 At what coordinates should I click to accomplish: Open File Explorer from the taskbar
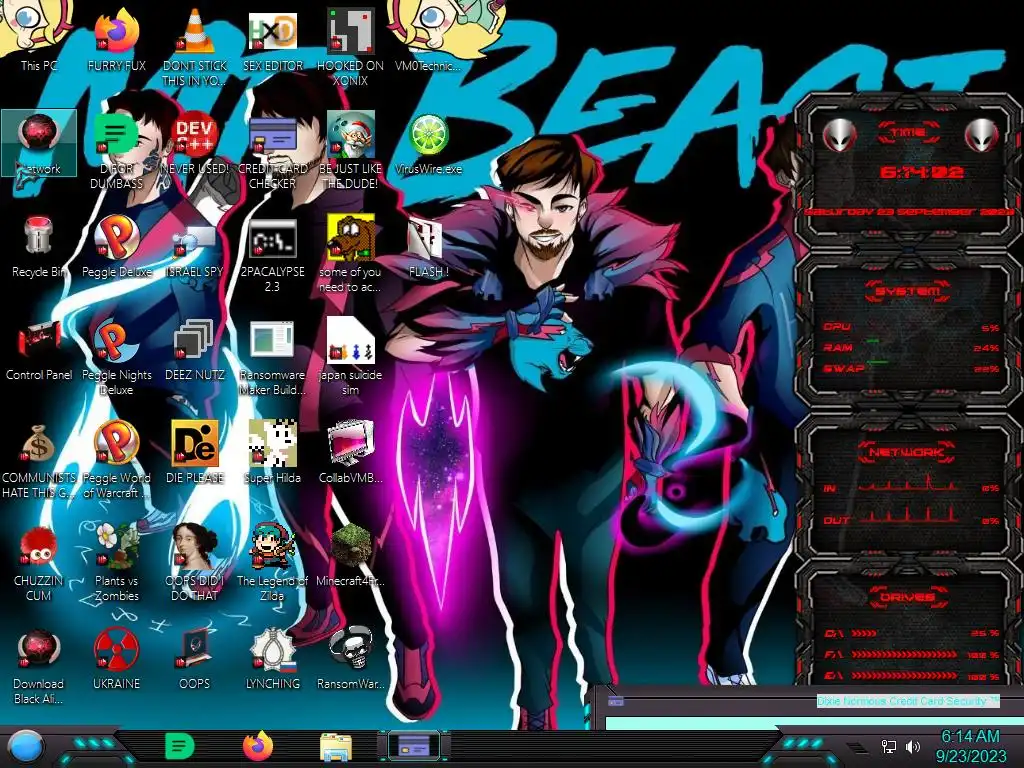coord(336,748)
